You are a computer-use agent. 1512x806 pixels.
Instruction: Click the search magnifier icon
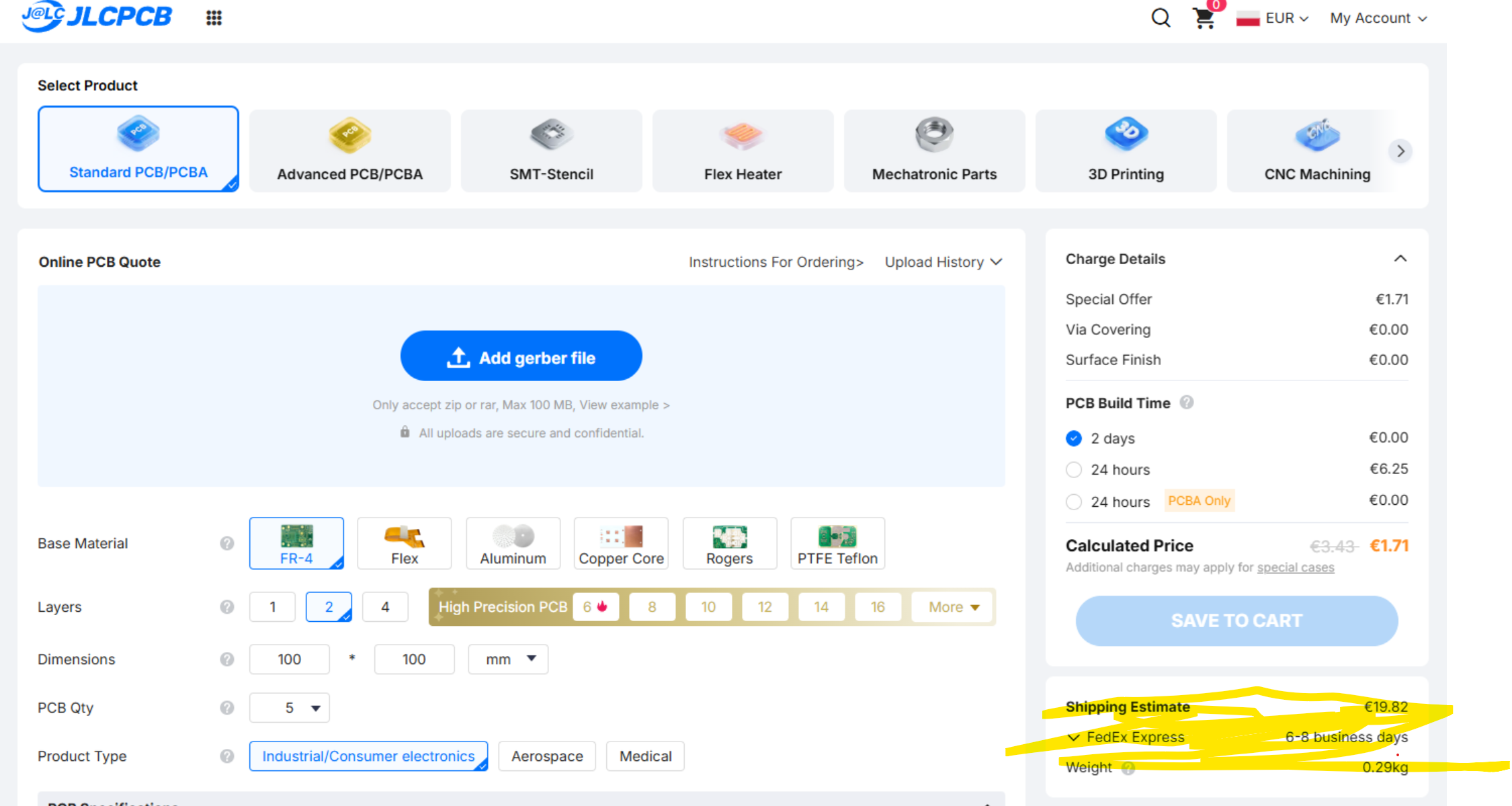click(1161, 18)
